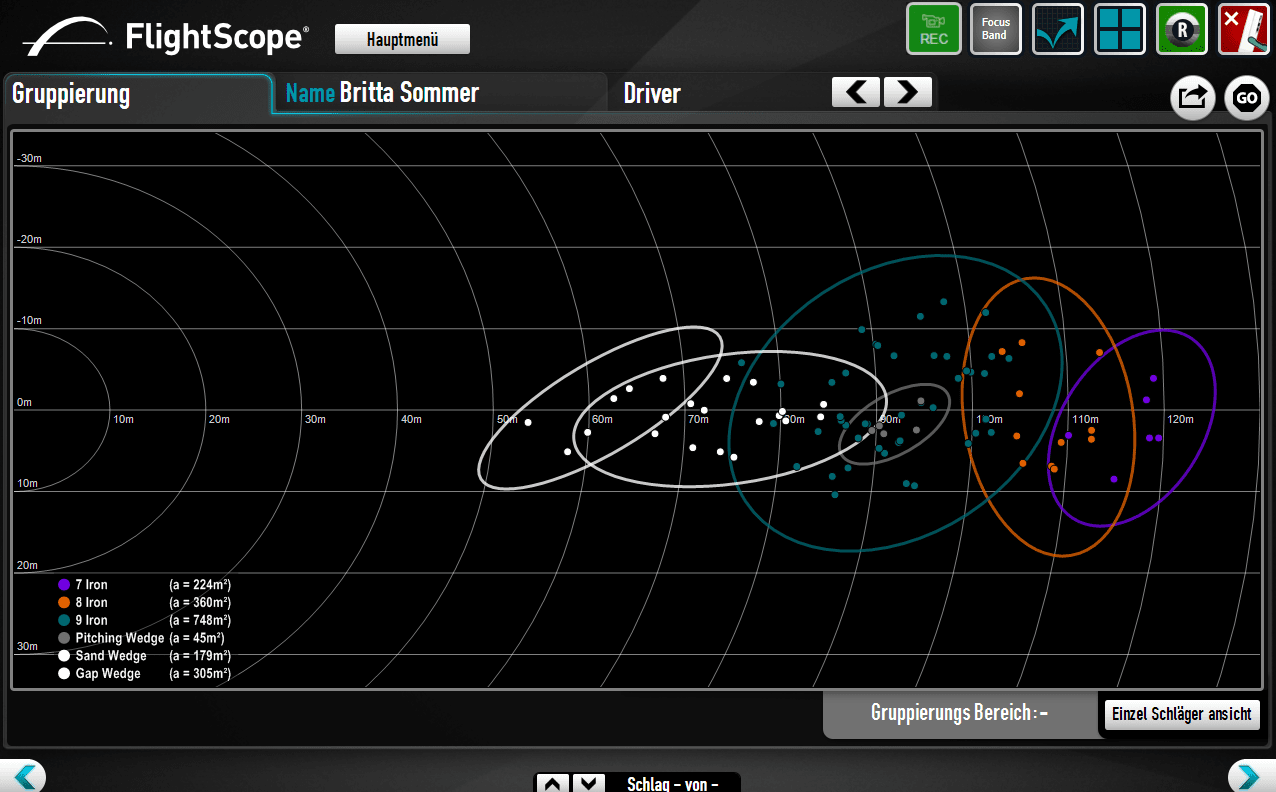Click the green REC record icon

pos(934,29)
